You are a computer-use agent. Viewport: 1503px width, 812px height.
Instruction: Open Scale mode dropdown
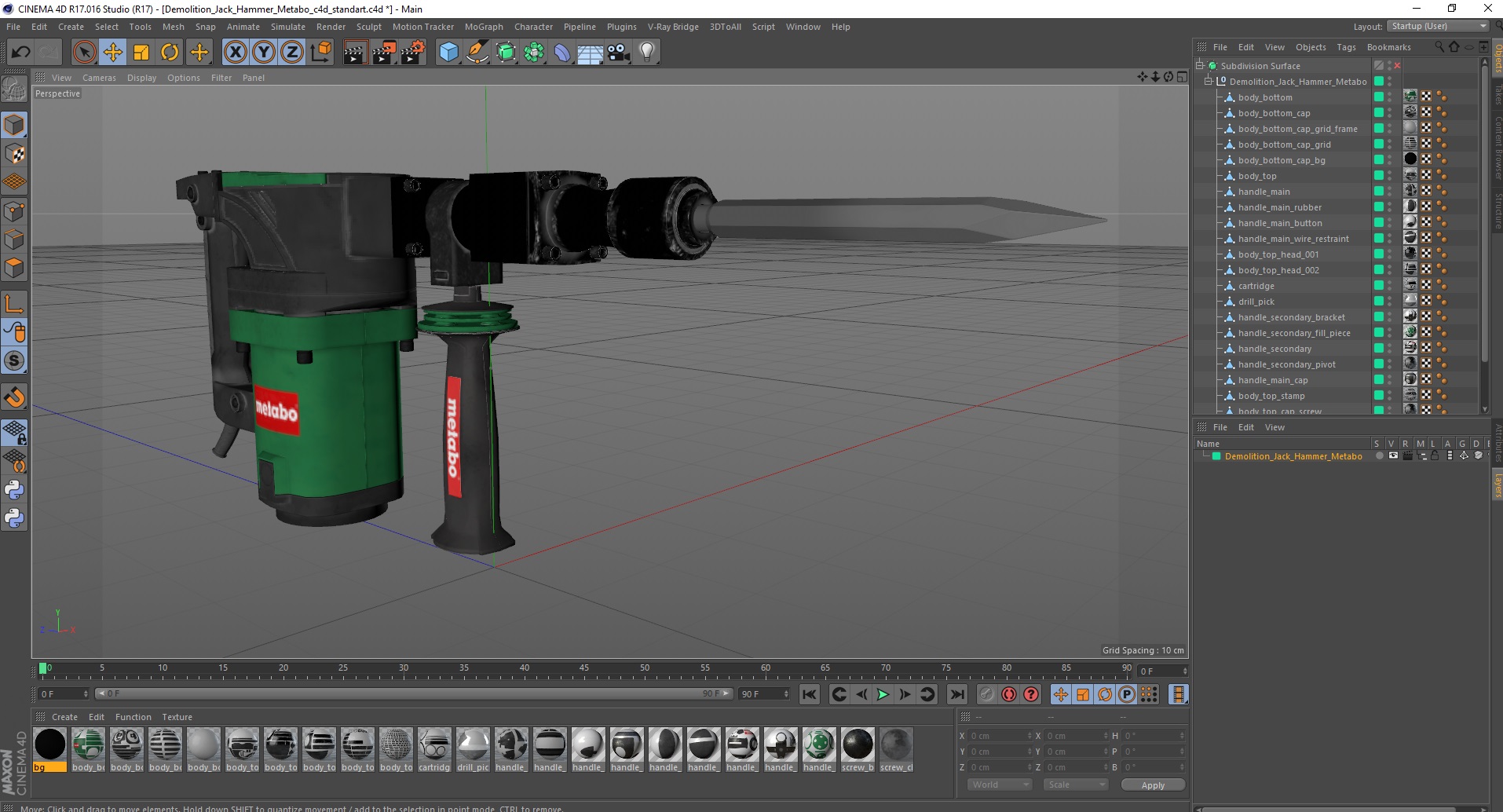coord(1076,785)
